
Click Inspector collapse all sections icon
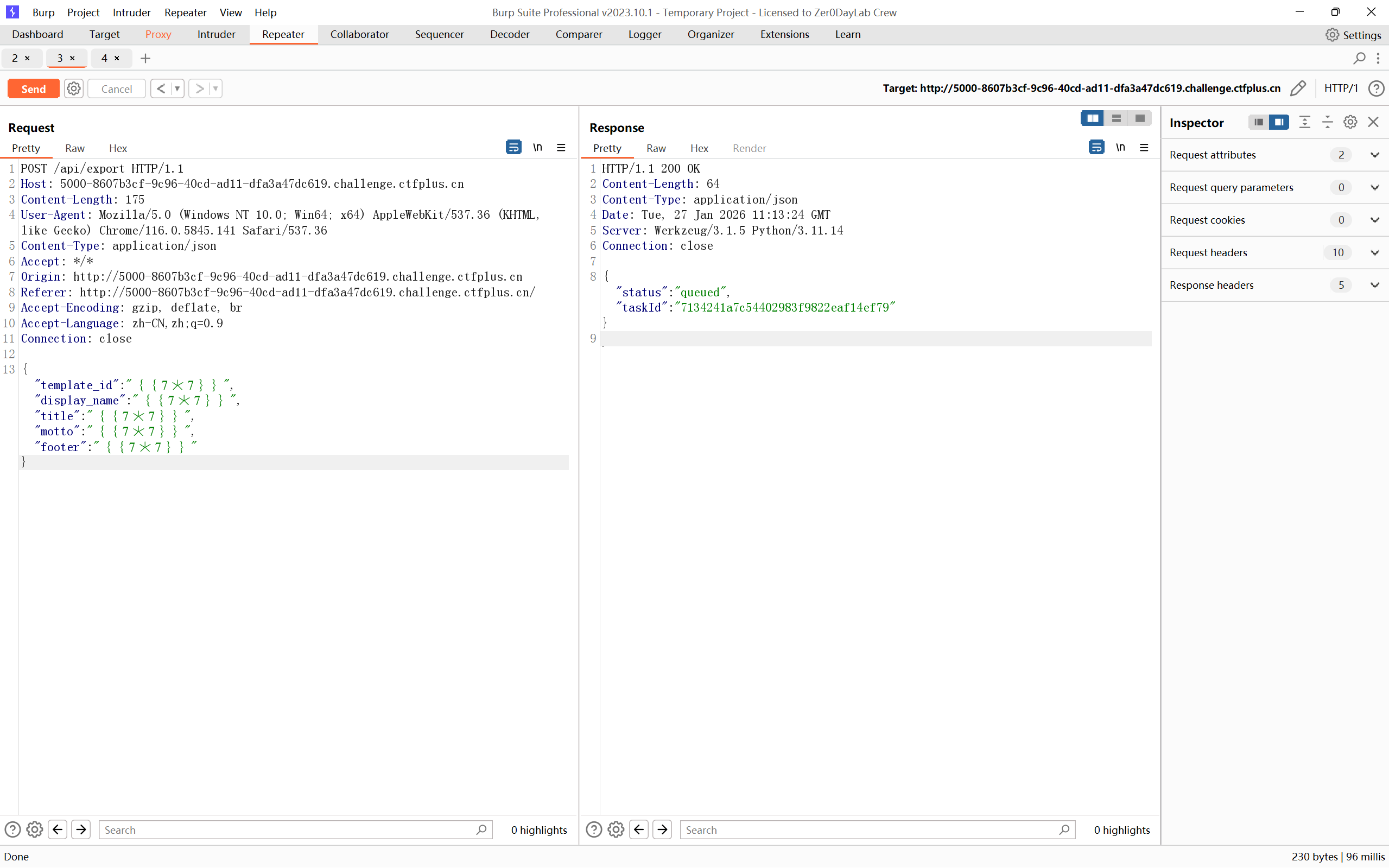[x=1328, y=122]
